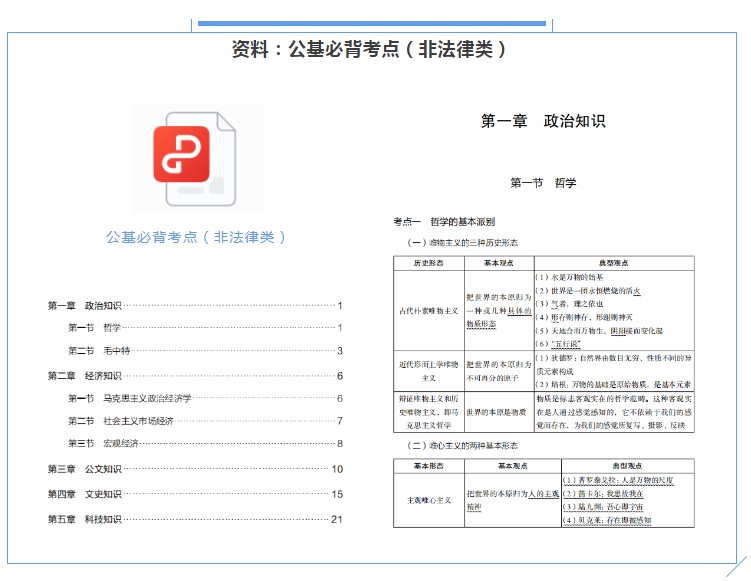Screen dimensions: 751x581
Task: Select subheading （一）唯物主义的三种历史形态
Action: 463,243
